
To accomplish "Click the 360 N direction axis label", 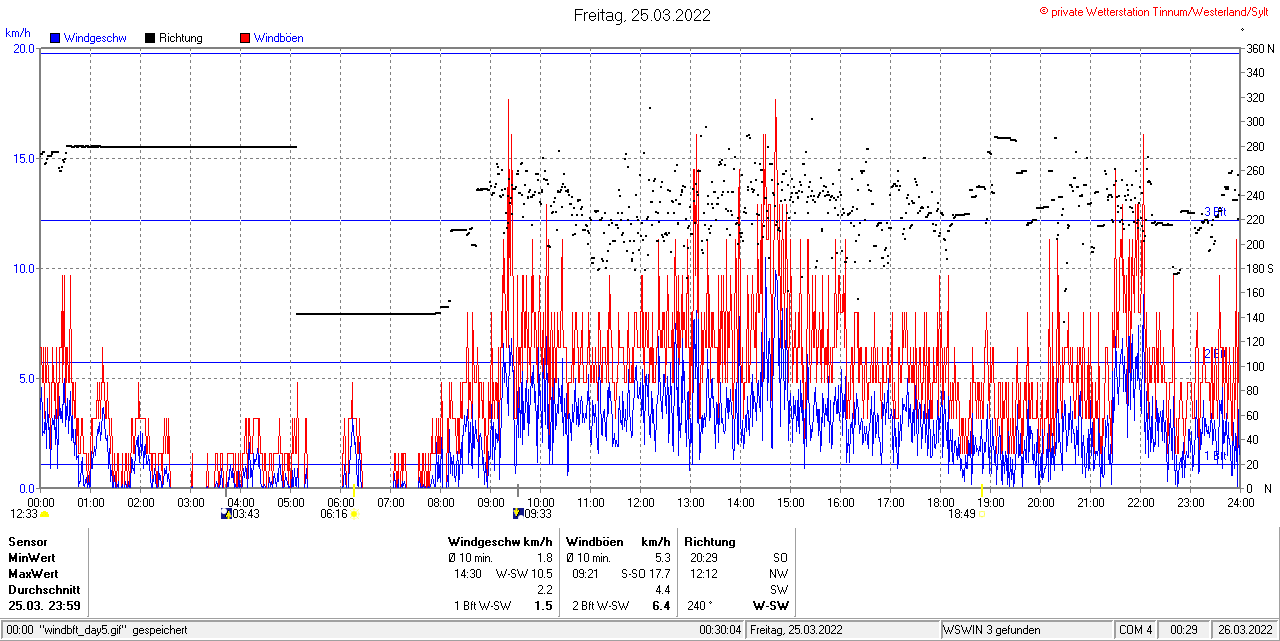I will click(x=1260, y=49).
